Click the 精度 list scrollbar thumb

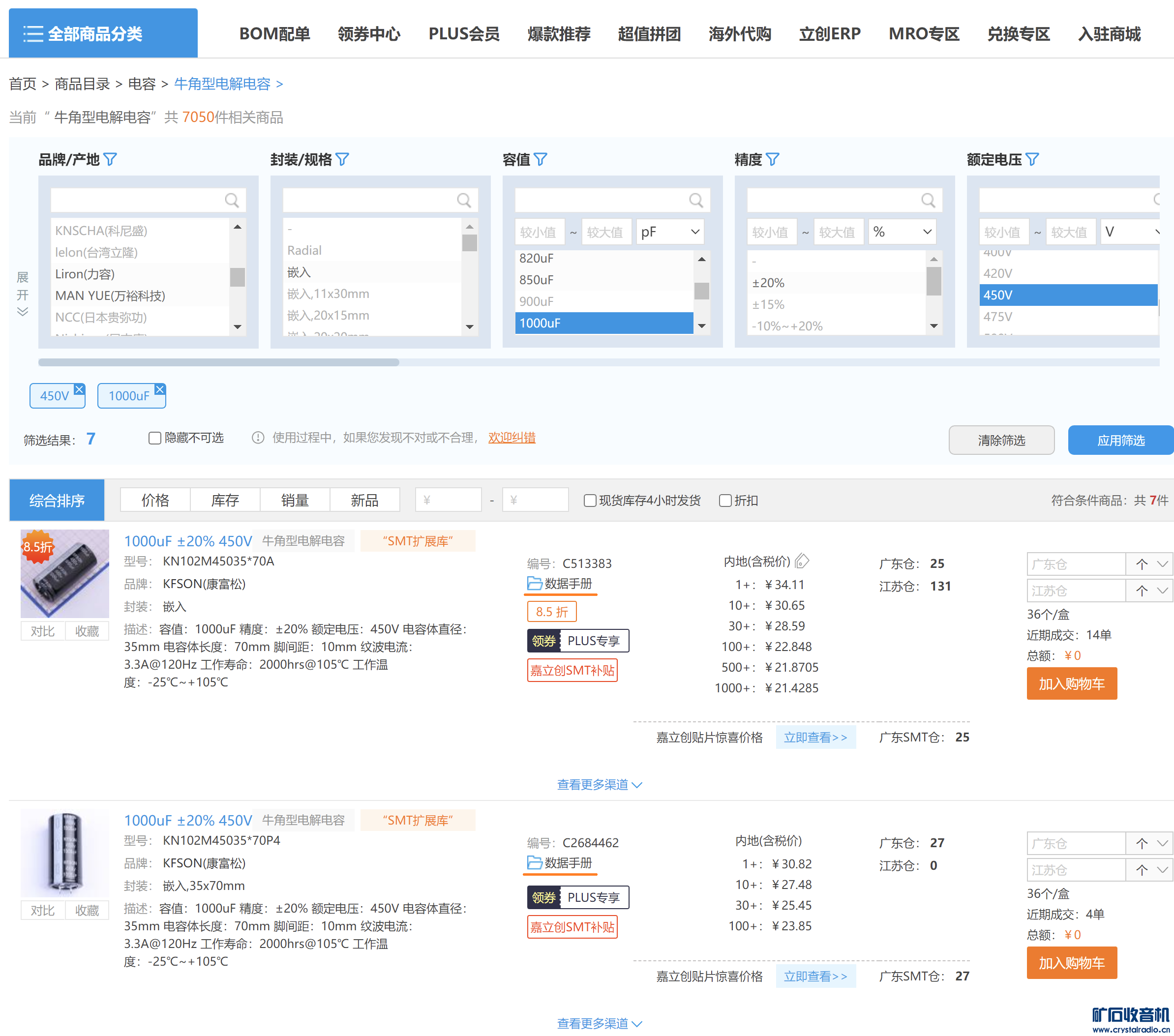pyautogui.click(x=934, y=281)
